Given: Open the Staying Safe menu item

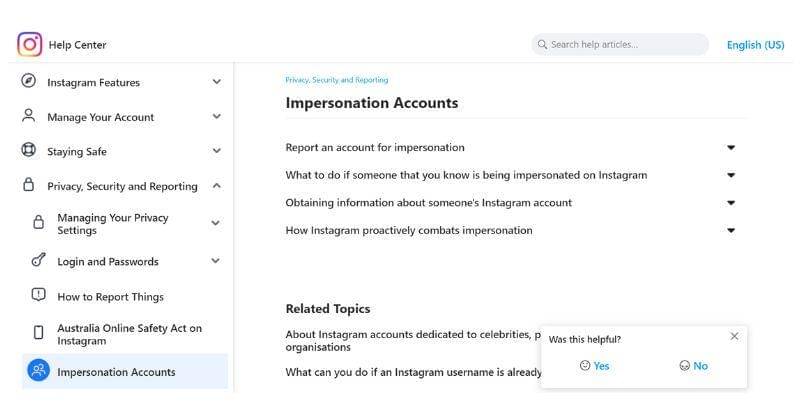Looking at the screenshot, I should coord(77,152).
